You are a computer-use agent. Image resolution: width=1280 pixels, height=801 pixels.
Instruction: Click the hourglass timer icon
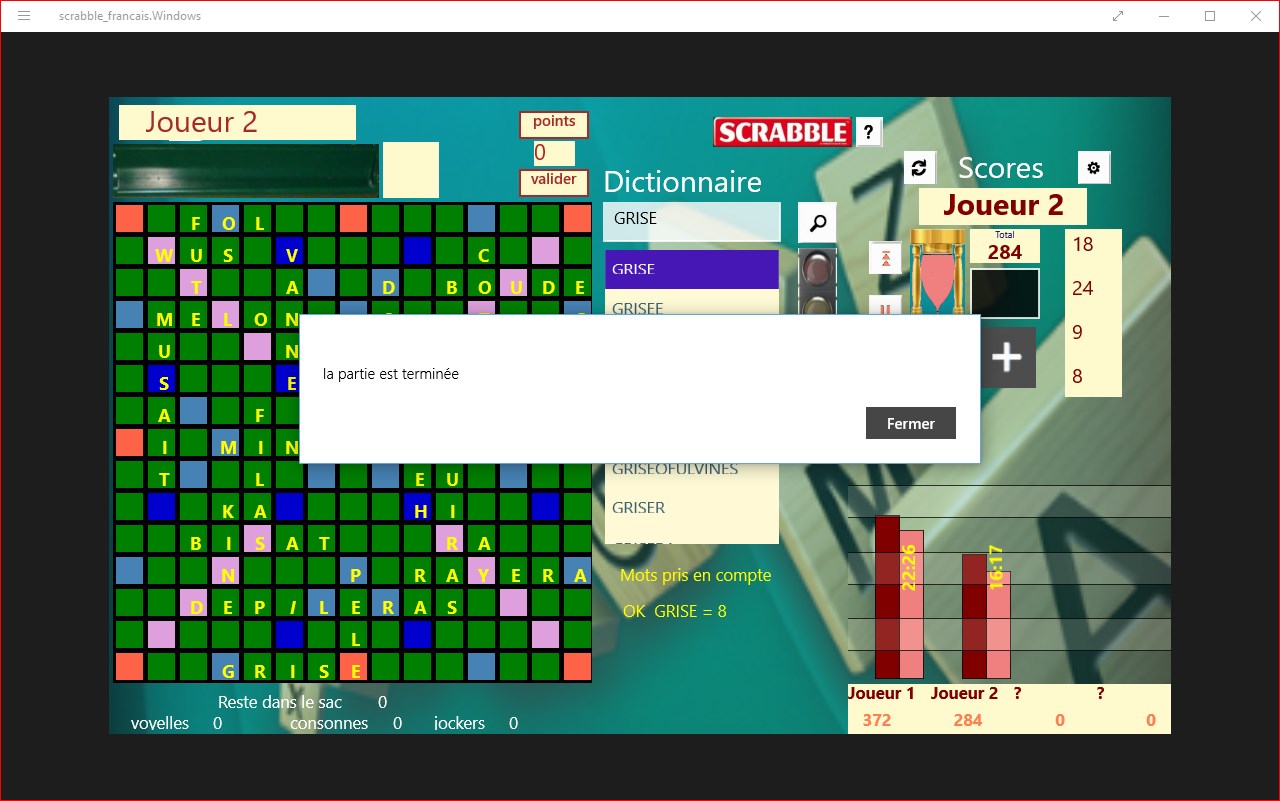click(x=937, y=272)
